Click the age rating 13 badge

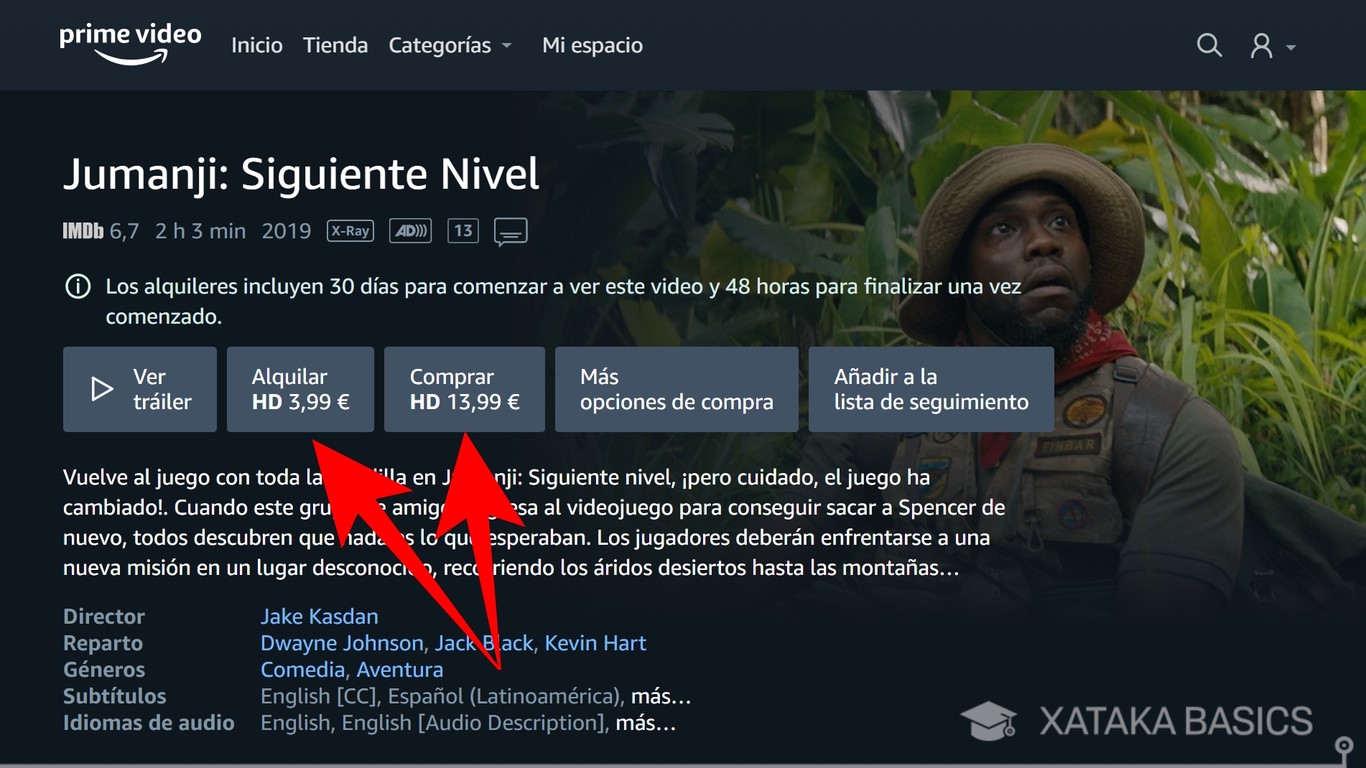pos(462,231)
